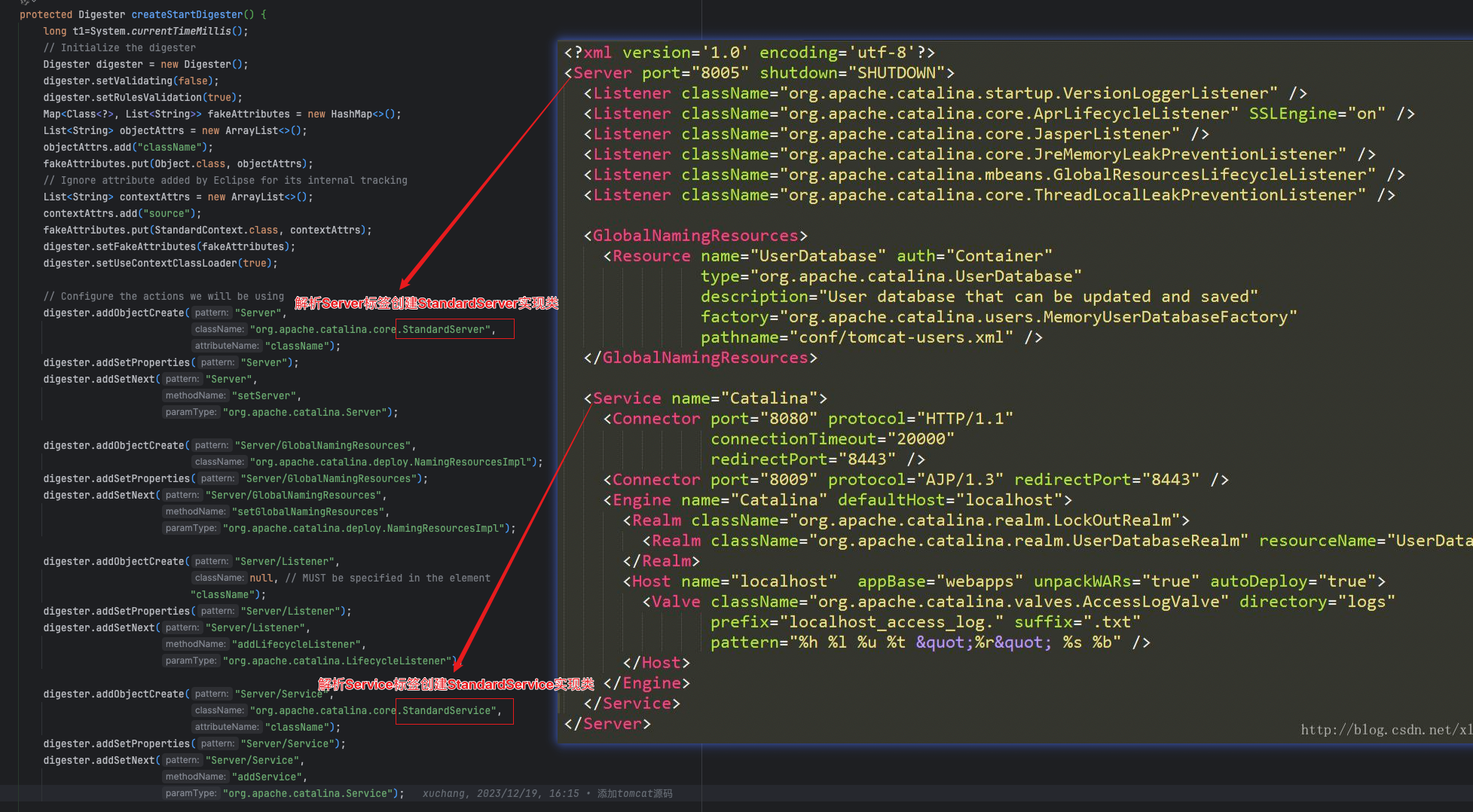The height and width of the screenshot is (812, 1473).
Task: Click the closing </Host> tag
Action: point(656,662)
